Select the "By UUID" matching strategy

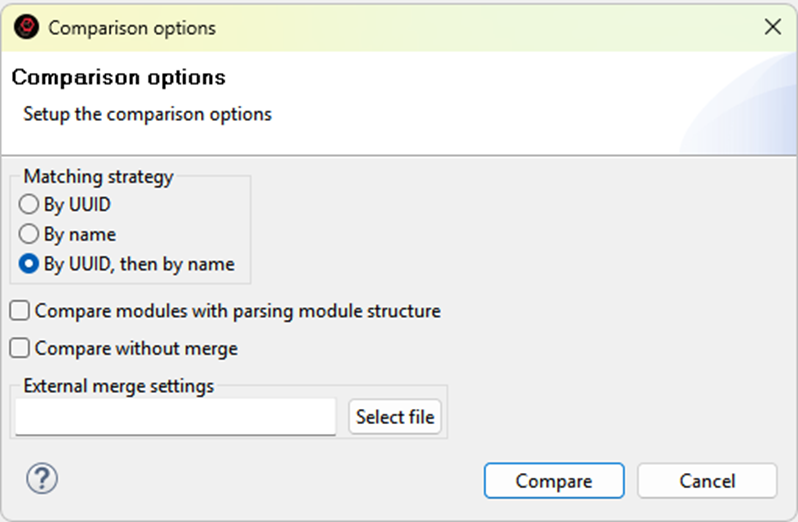[x=29, y=205]
